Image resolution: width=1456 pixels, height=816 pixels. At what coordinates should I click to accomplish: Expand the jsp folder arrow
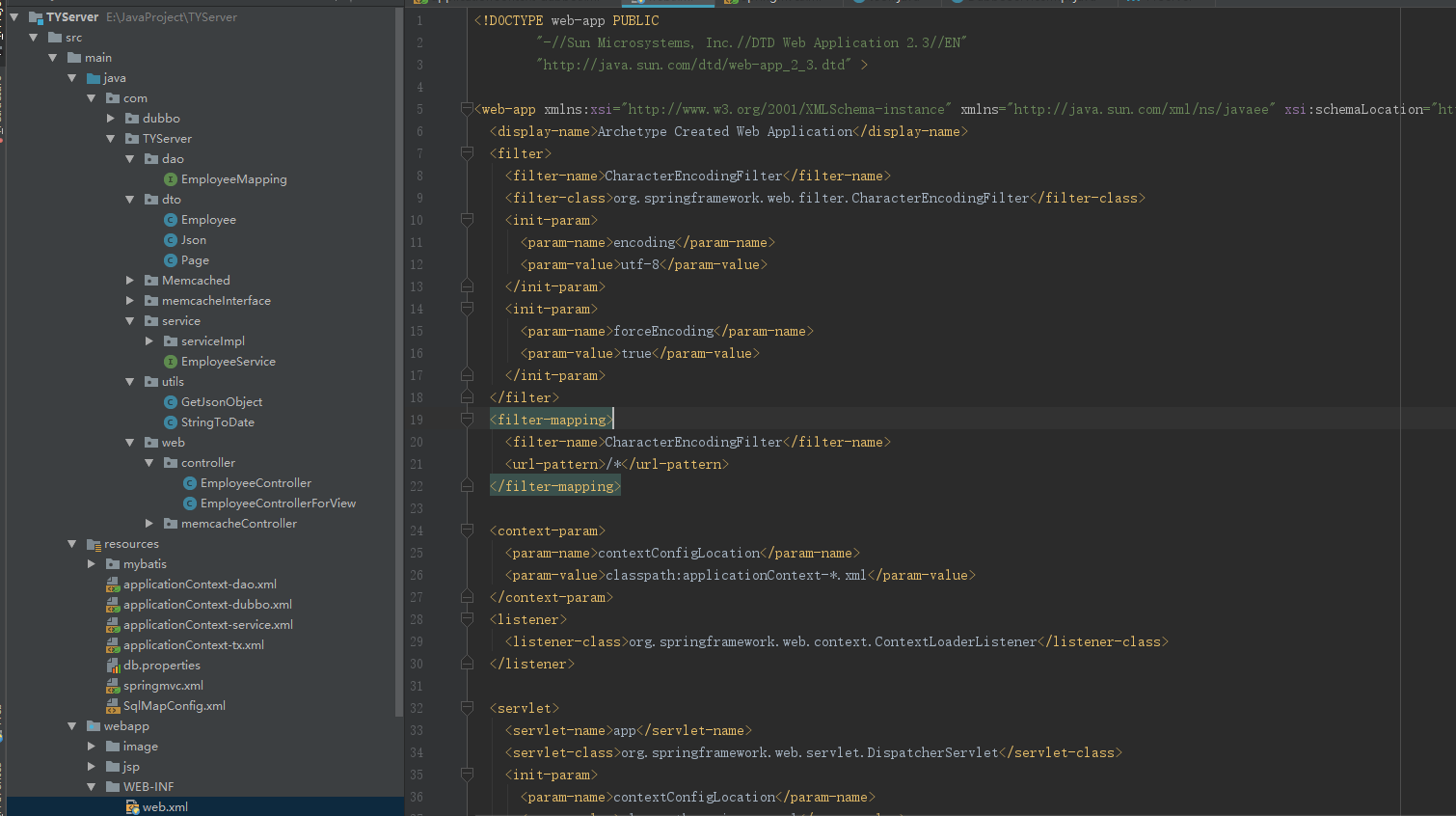click(92, 767)
